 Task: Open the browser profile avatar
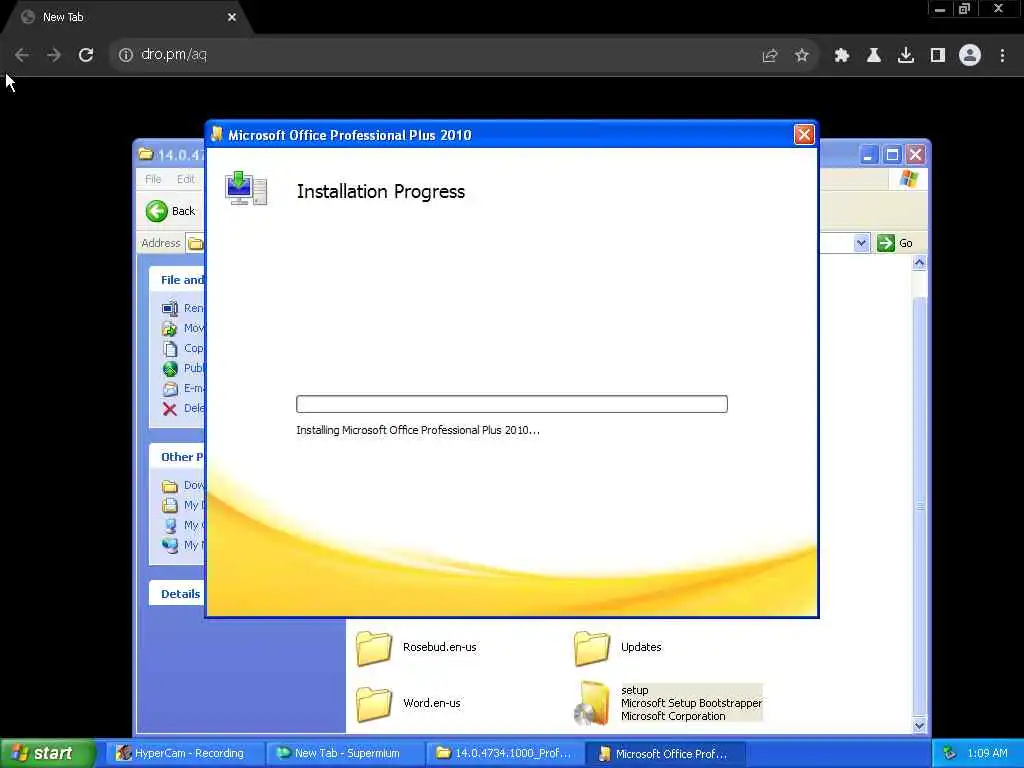pyautogui.click(x=970, y=55)
